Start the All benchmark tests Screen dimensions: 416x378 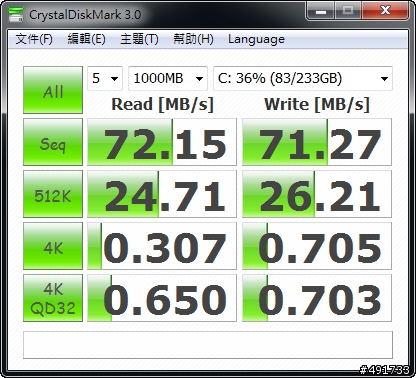tap(53, 90)
